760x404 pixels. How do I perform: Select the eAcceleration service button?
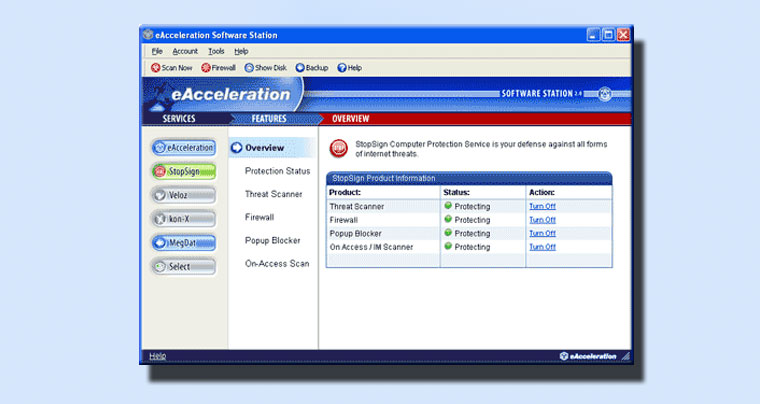click(184, 148)
